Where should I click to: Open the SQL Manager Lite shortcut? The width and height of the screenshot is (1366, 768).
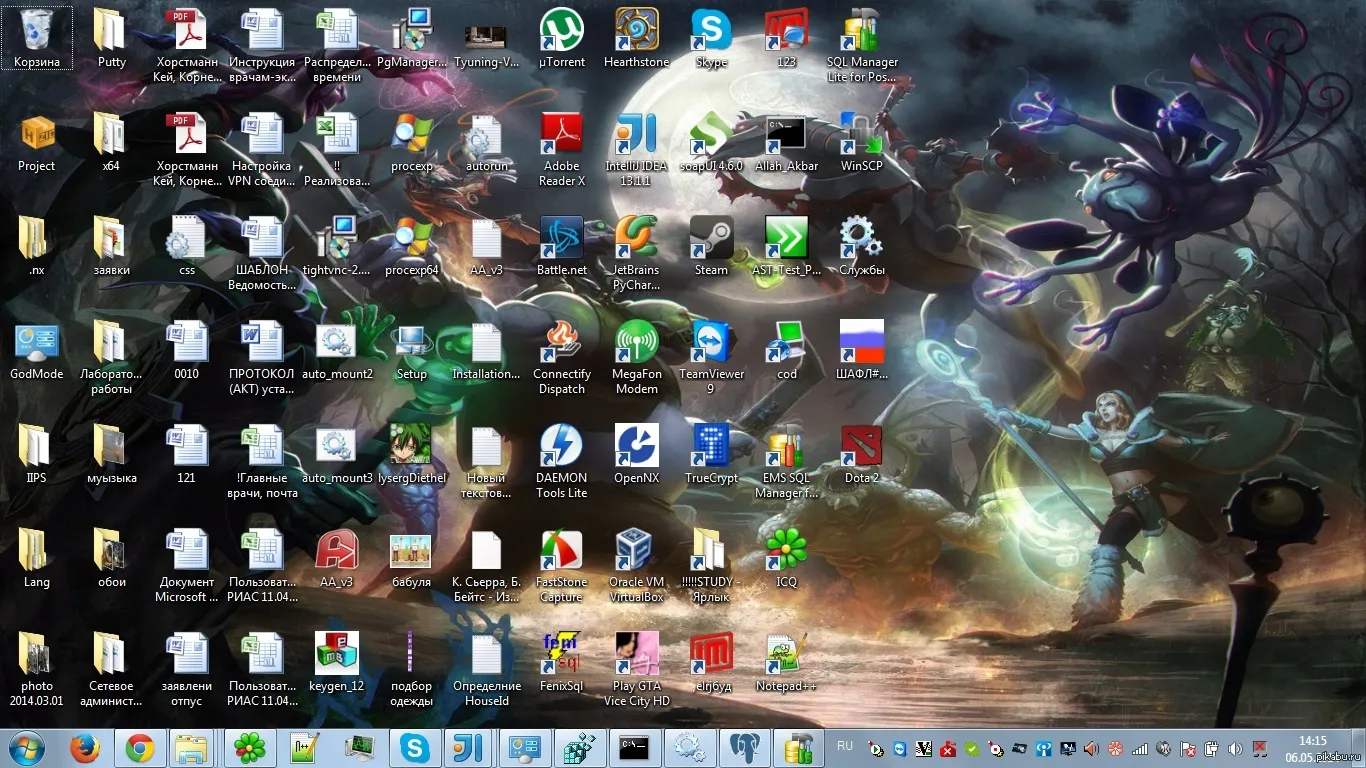[x=861, y=45]
